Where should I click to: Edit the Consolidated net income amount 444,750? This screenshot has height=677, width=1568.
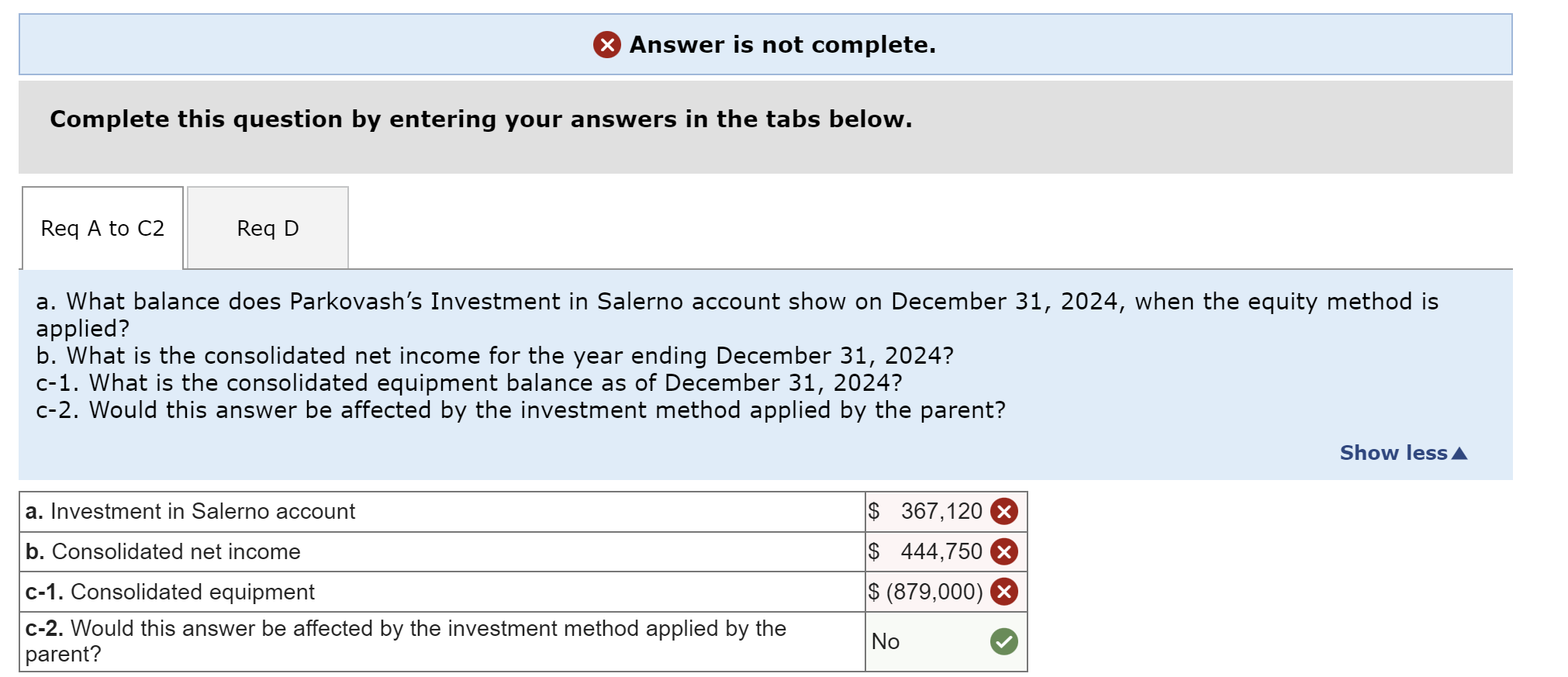(941, 552)
